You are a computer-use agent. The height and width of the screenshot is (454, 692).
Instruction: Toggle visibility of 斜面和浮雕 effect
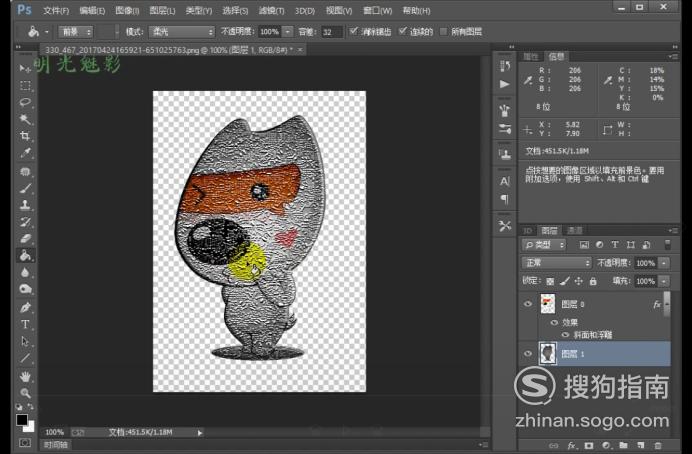565,335
